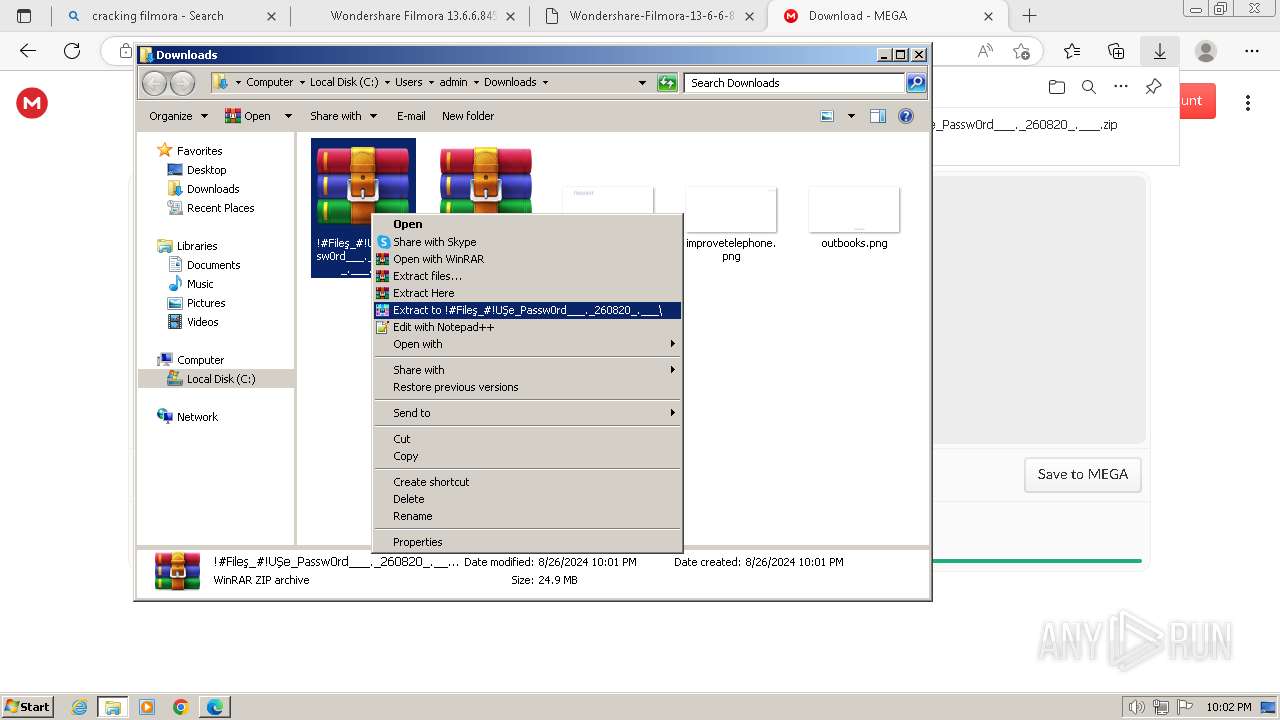The image size is (1280, 720).
Task: Click Save to MEGA button
Action: point(1083,475)
